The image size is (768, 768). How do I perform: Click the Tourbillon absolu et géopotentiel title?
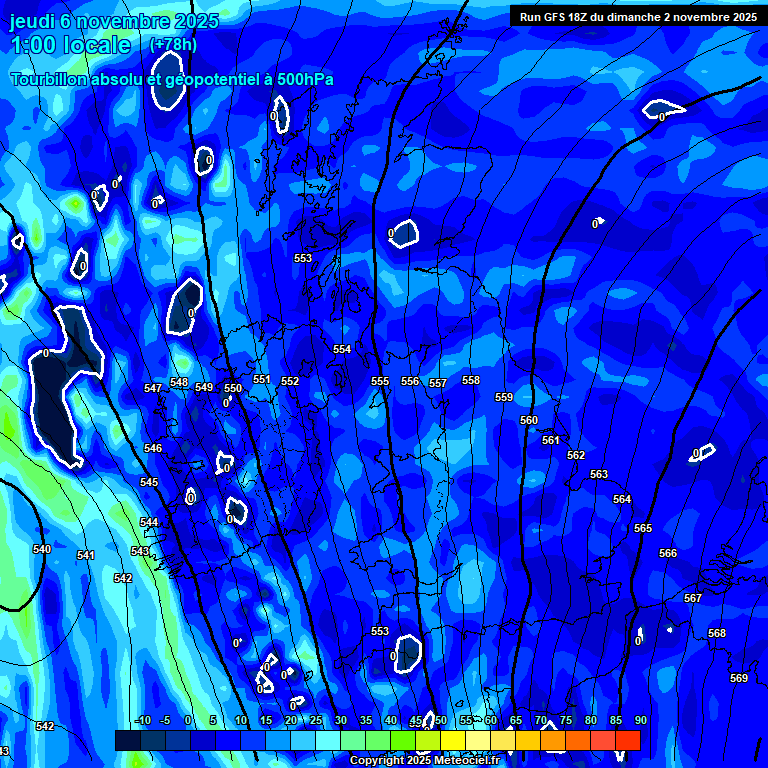[172, 79]
